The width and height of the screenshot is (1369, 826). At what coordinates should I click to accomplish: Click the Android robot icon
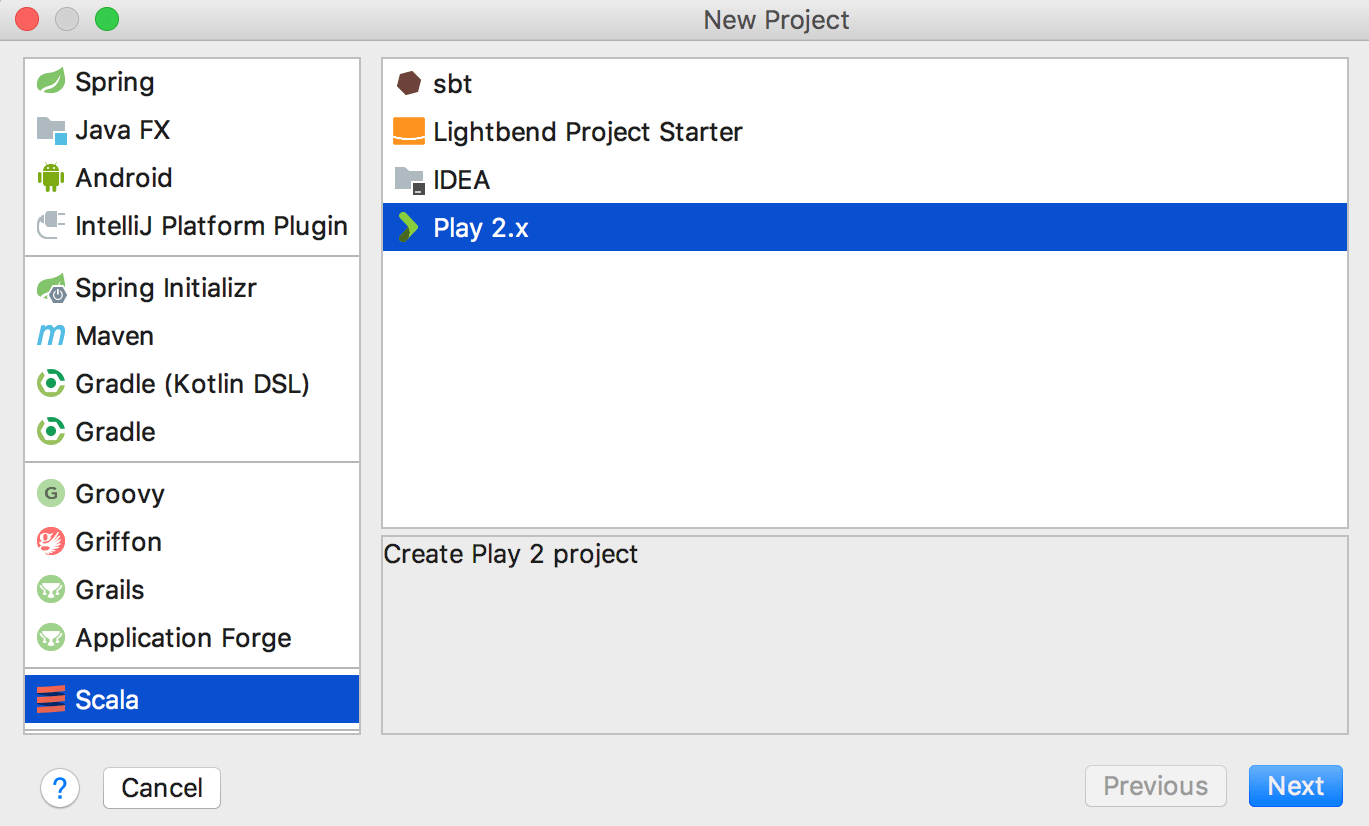(x=51, y=178)
